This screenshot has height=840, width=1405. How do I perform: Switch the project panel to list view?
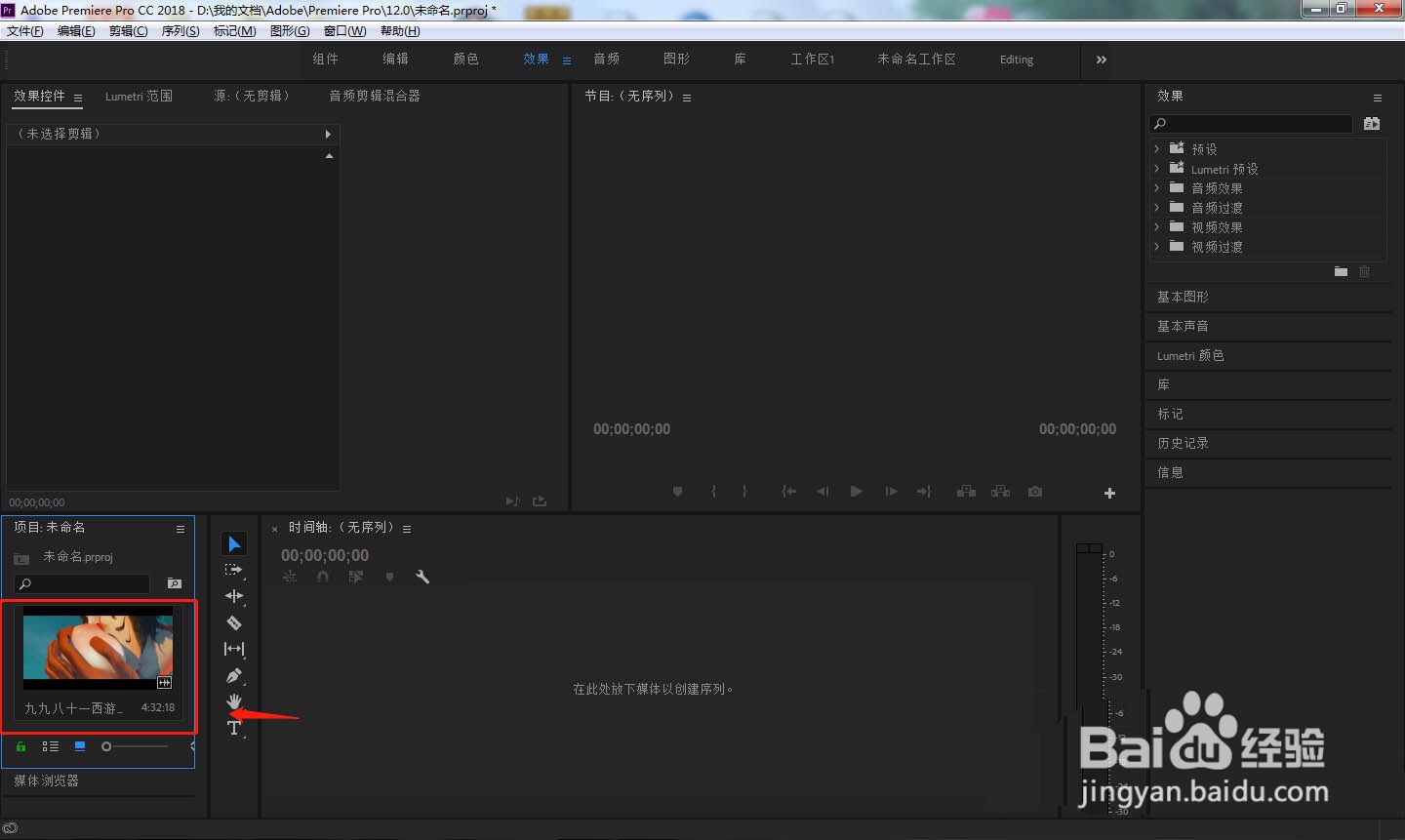50,746
